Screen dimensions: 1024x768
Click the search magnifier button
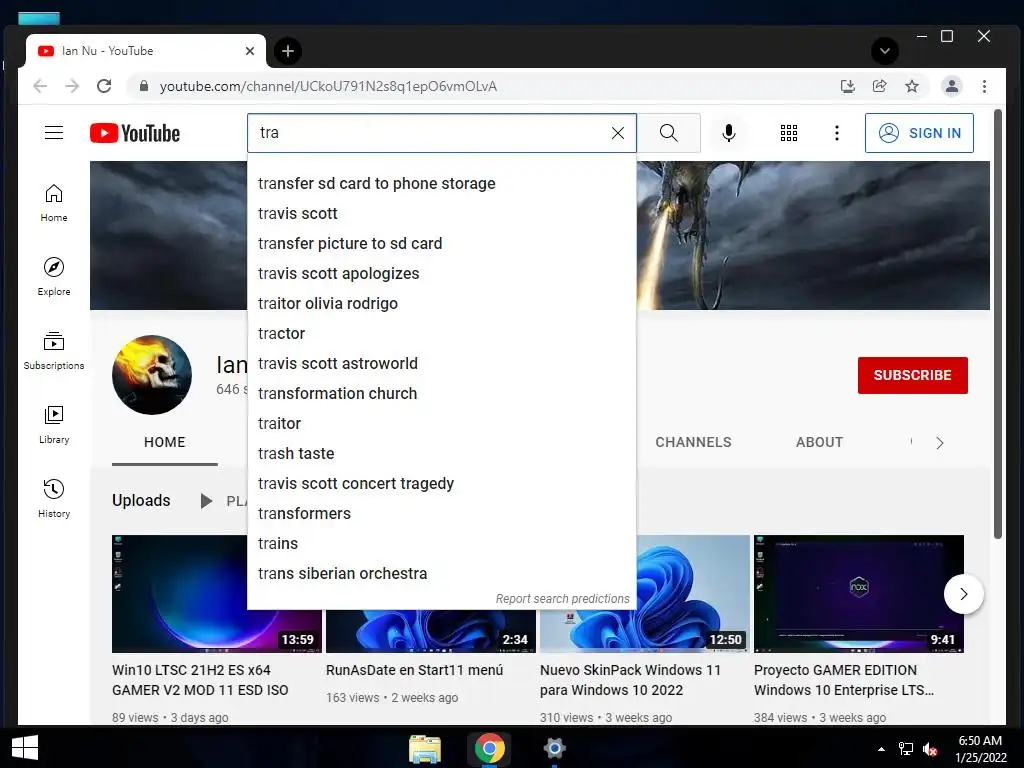click(669, 133)
